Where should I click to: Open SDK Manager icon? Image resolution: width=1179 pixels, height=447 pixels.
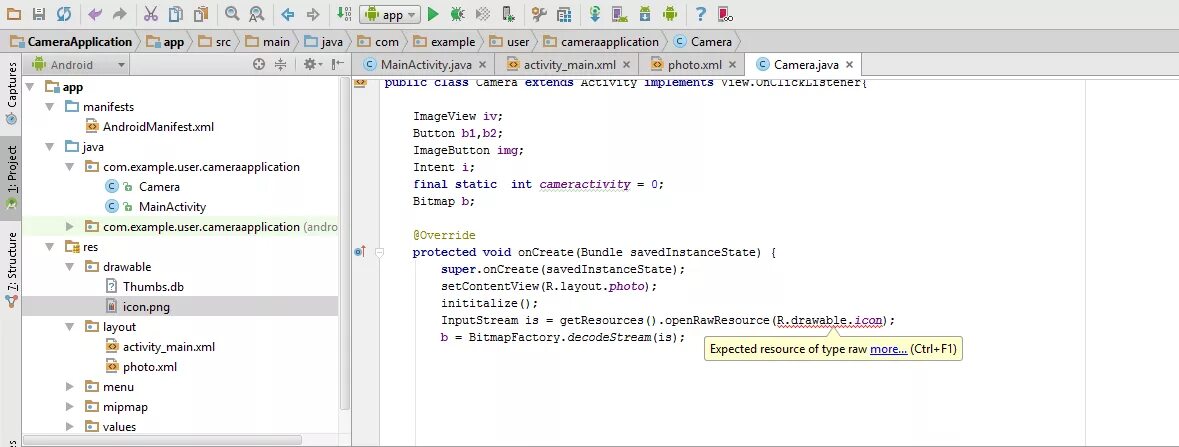[x=644, y=14]
